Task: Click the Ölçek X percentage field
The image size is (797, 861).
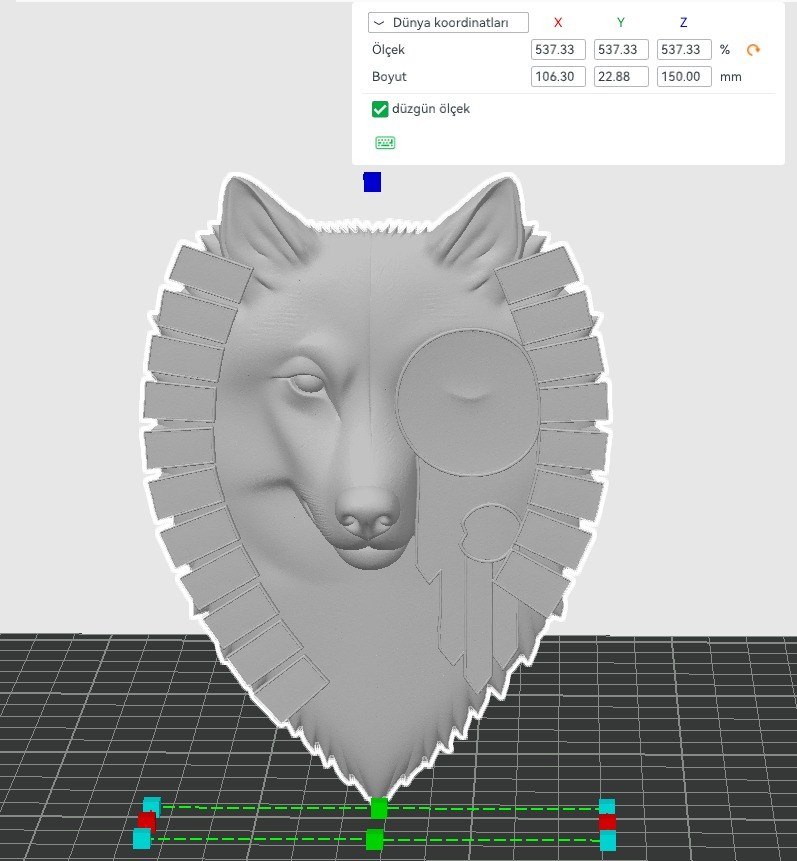Action: point(558,50)
